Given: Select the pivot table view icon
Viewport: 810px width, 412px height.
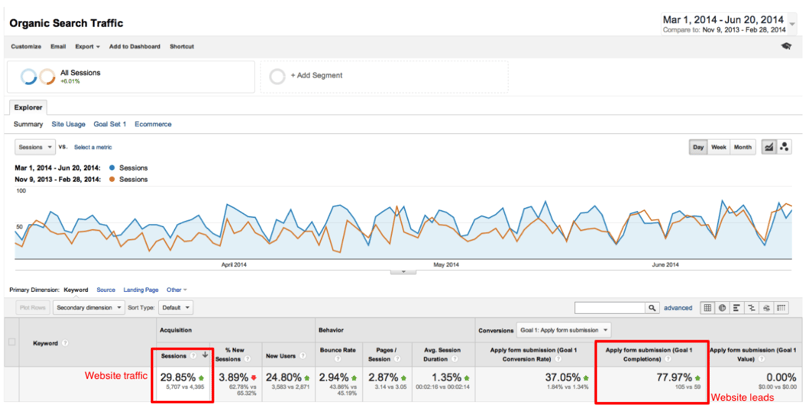Looking at the screenshot, I should click(781, 308).
